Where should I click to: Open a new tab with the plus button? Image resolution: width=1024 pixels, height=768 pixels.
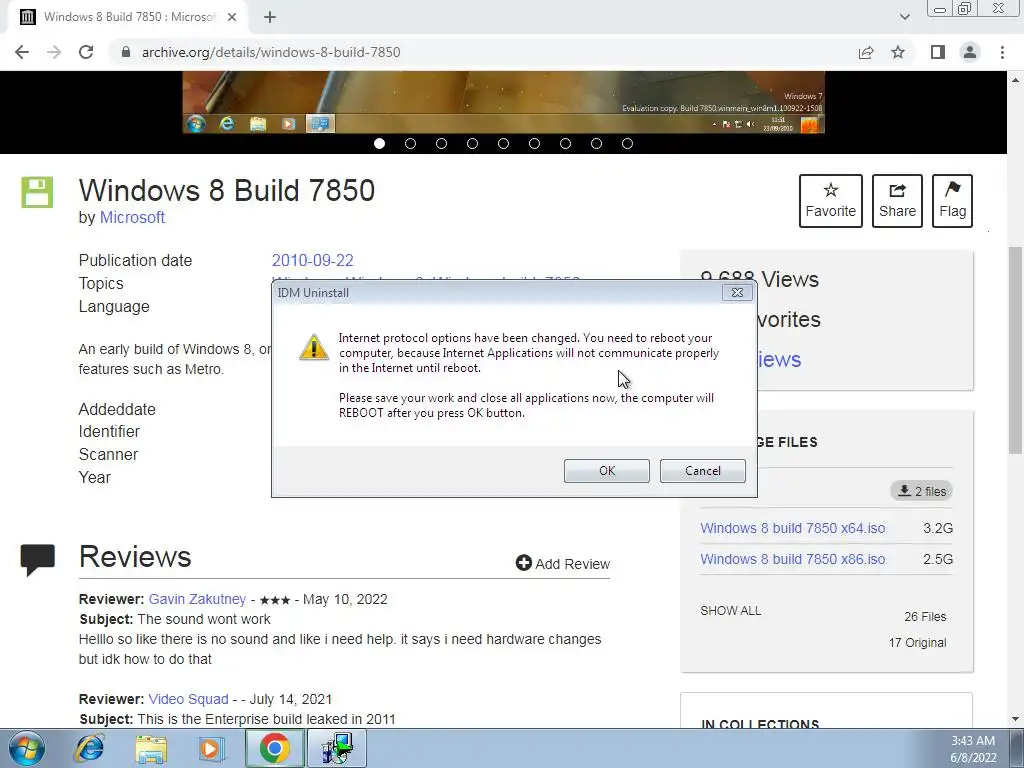pyautogui.click(x=270, y=17)
